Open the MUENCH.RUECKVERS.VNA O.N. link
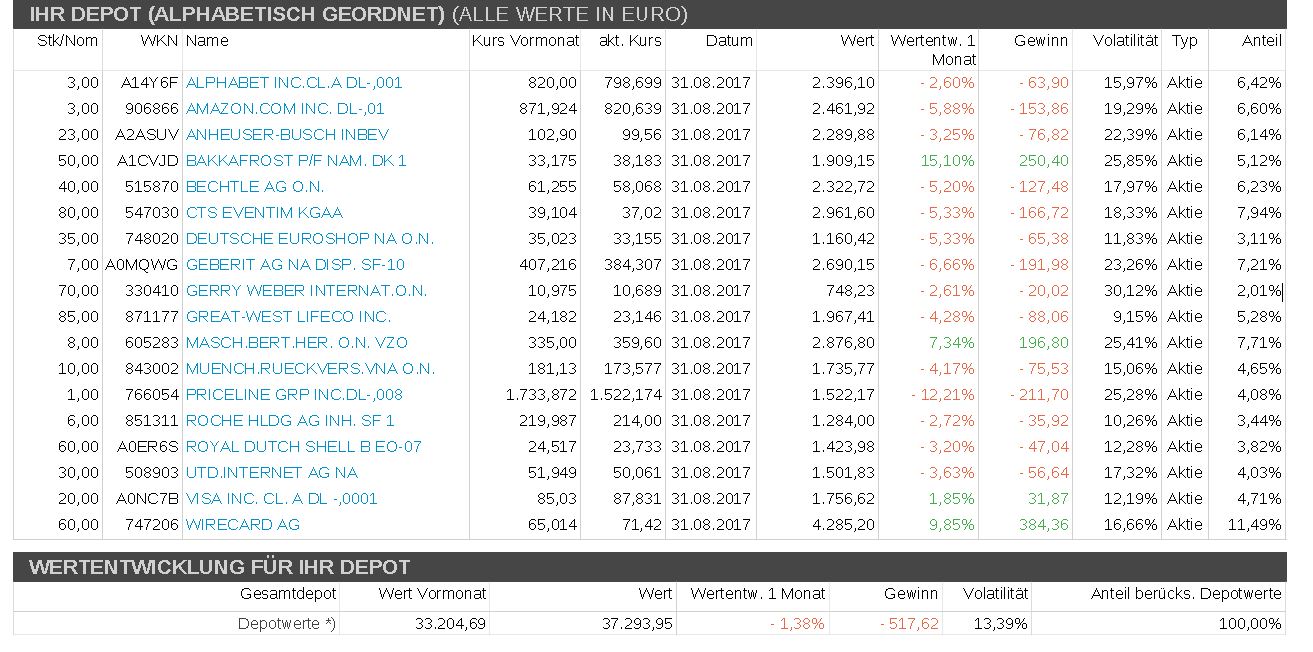The image size is (1313, 652). 310,369
